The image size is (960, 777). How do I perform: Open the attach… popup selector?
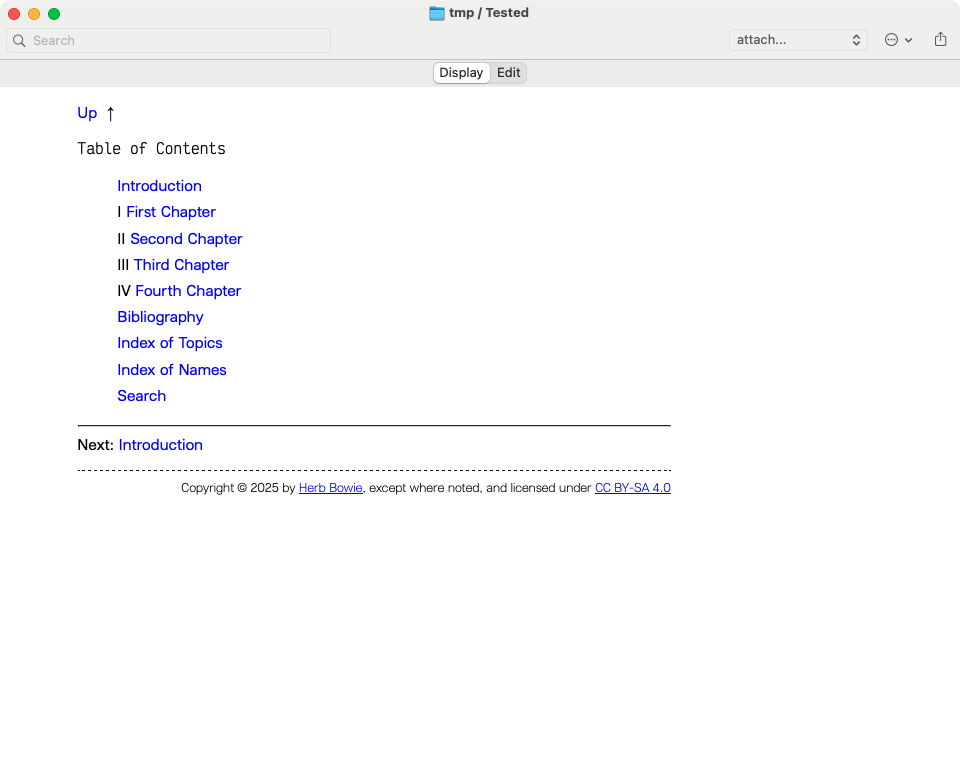click(797, 40)
